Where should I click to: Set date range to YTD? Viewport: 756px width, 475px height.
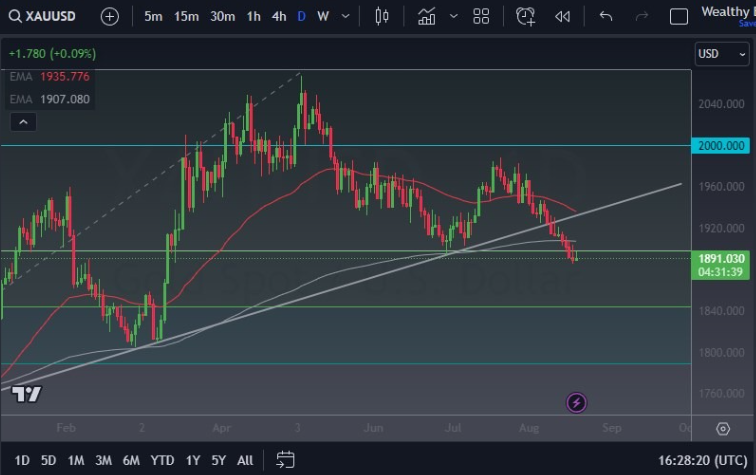pos(162,460)
